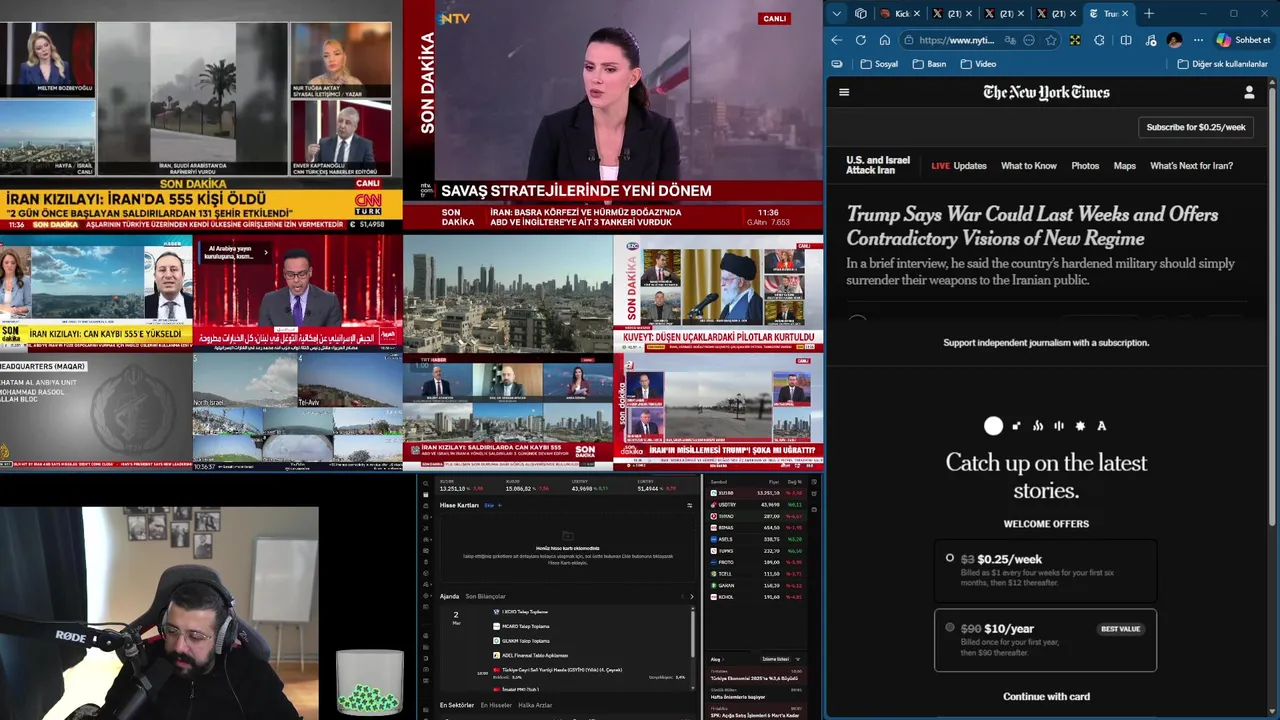
Task: Switch to En Hisseler tab
Action: click(x=496, y=705)
